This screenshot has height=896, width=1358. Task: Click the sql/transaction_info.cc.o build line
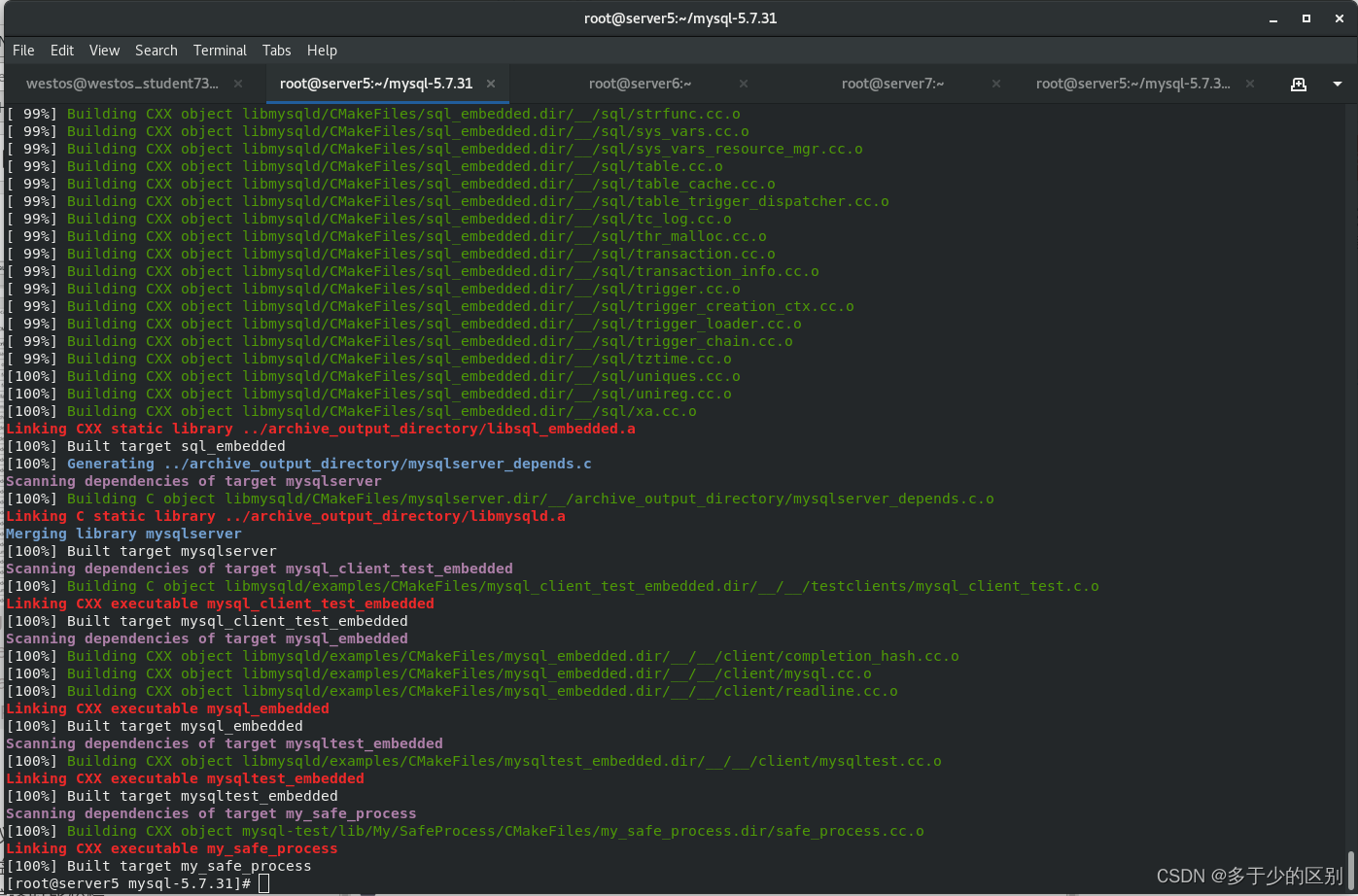pos(412,271)
